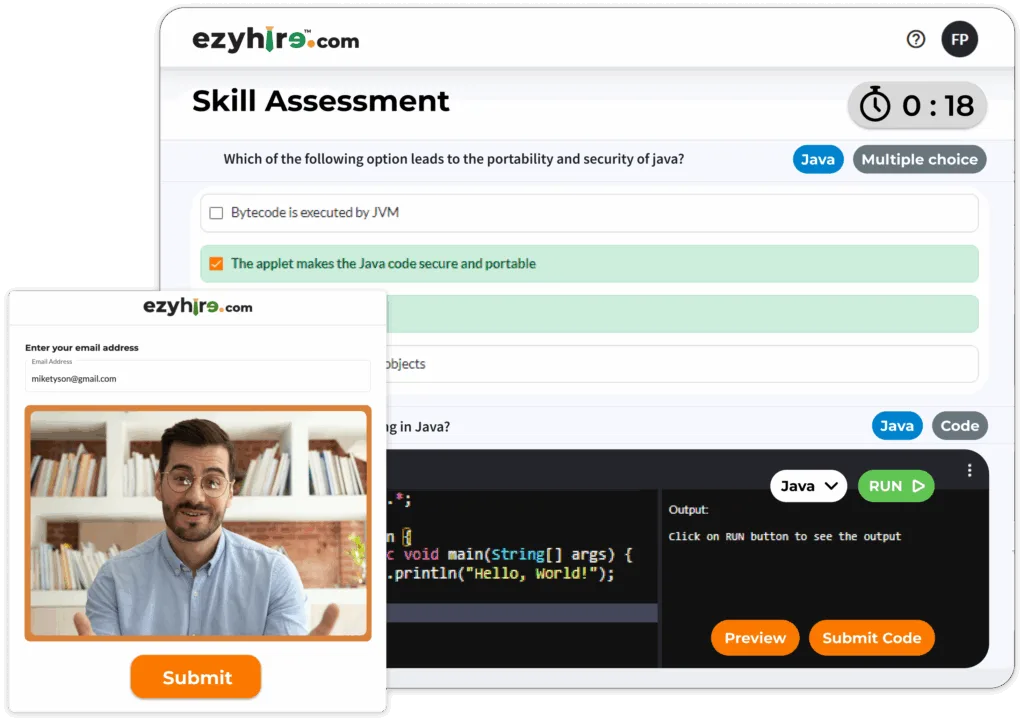The height and width of the screenshot is (722, 1024).
Task: Run the code with the RUN button
Action: click(896, 486)
